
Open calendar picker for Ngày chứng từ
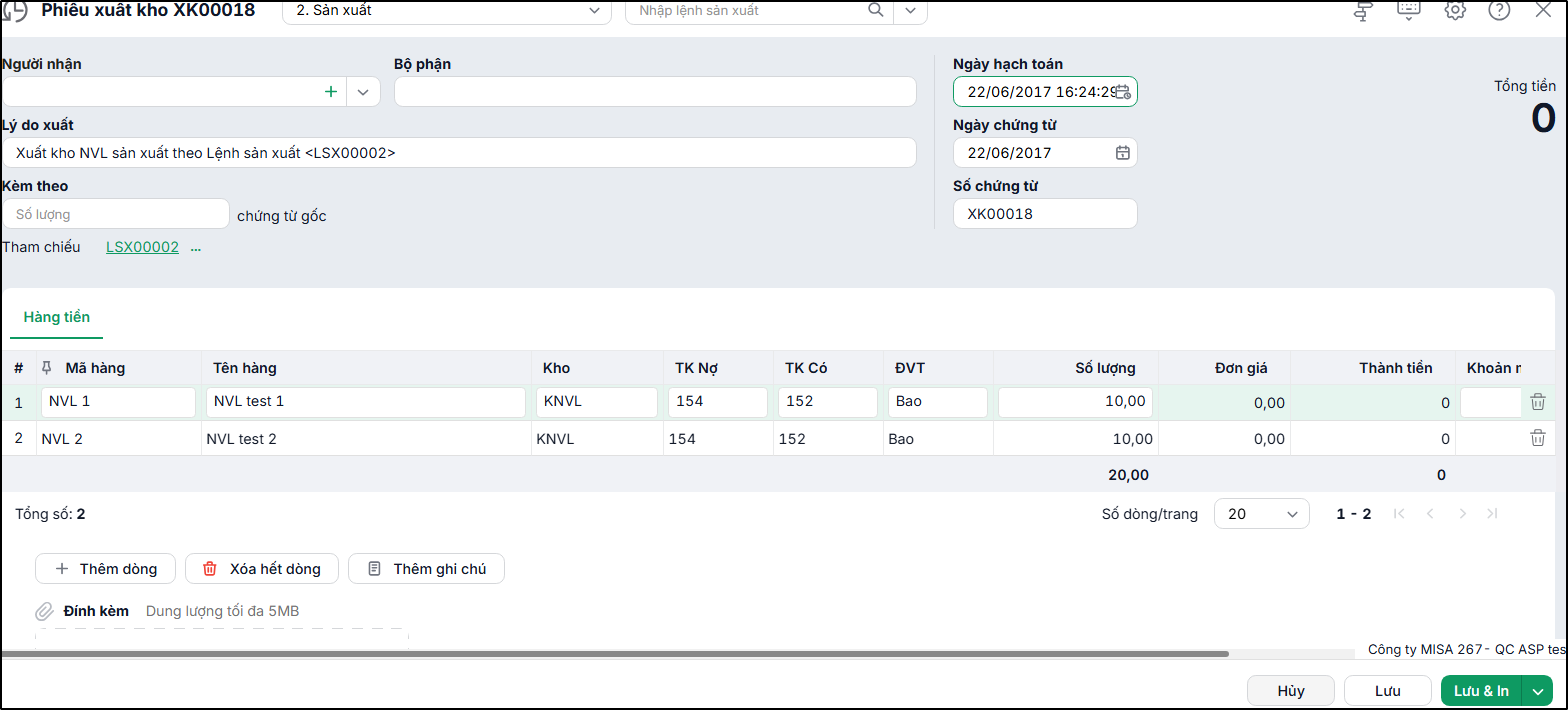click(x=1123, y=153)
